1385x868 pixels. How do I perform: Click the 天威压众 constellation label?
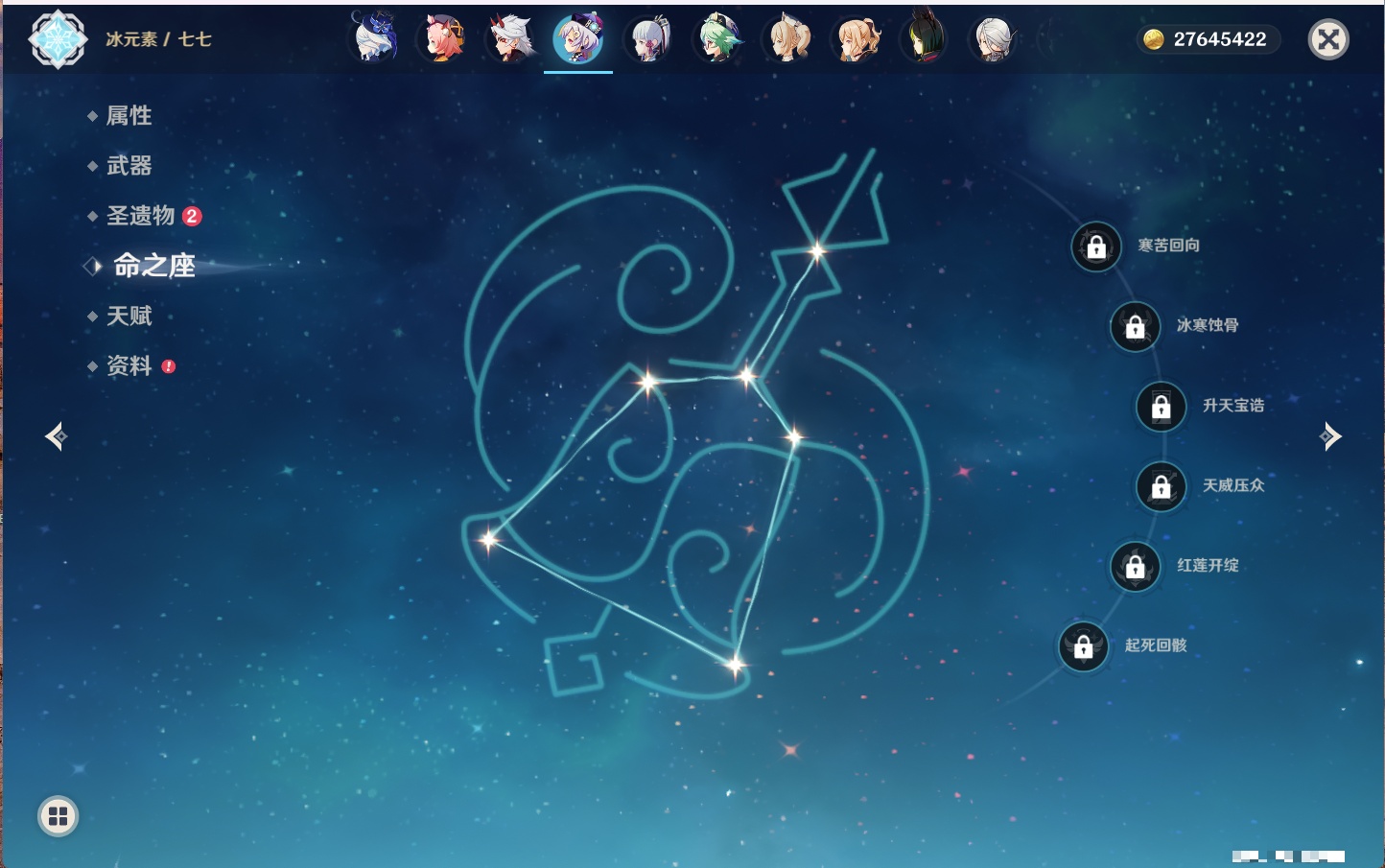point(1233,485)
